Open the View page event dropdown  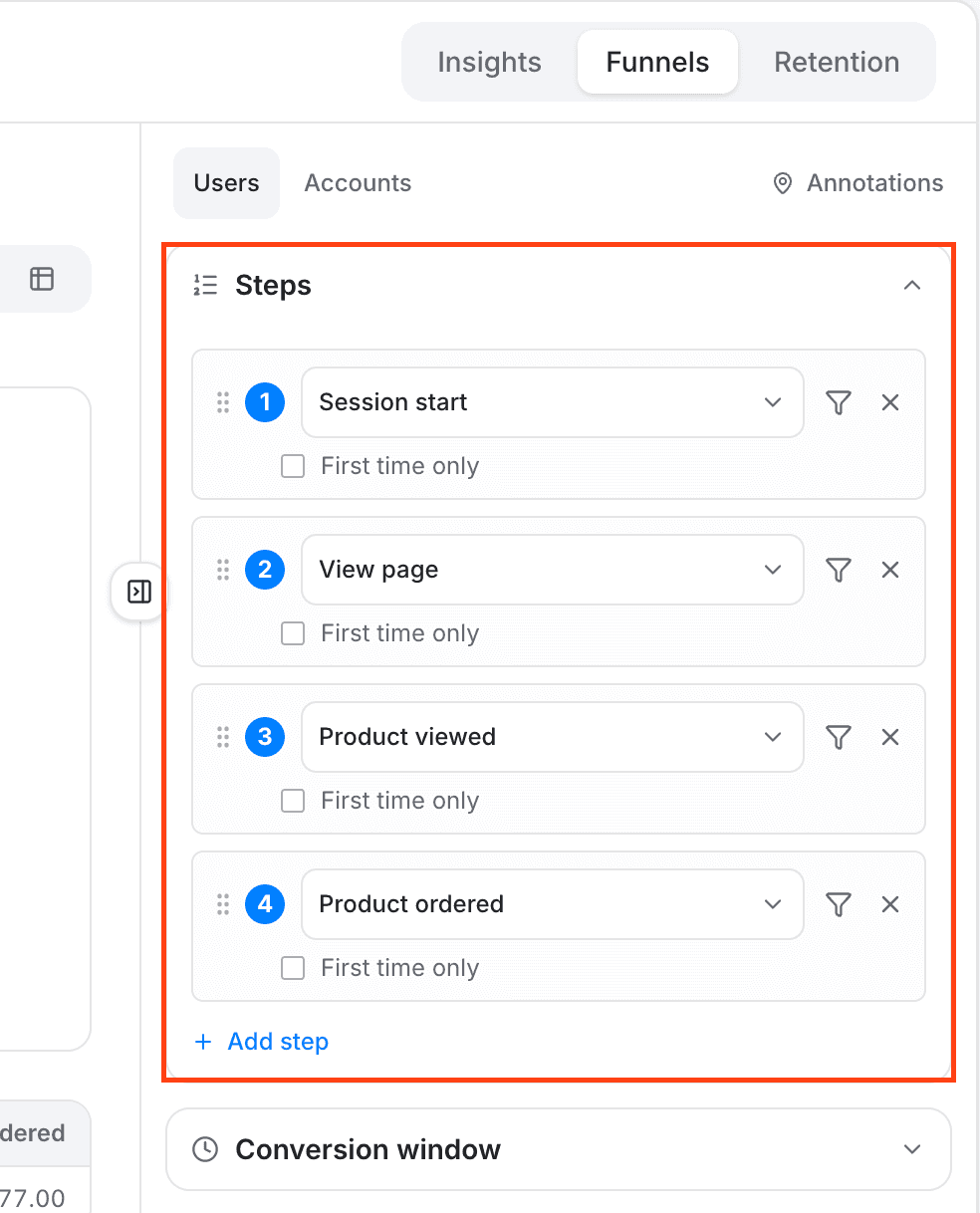(552, 570)
